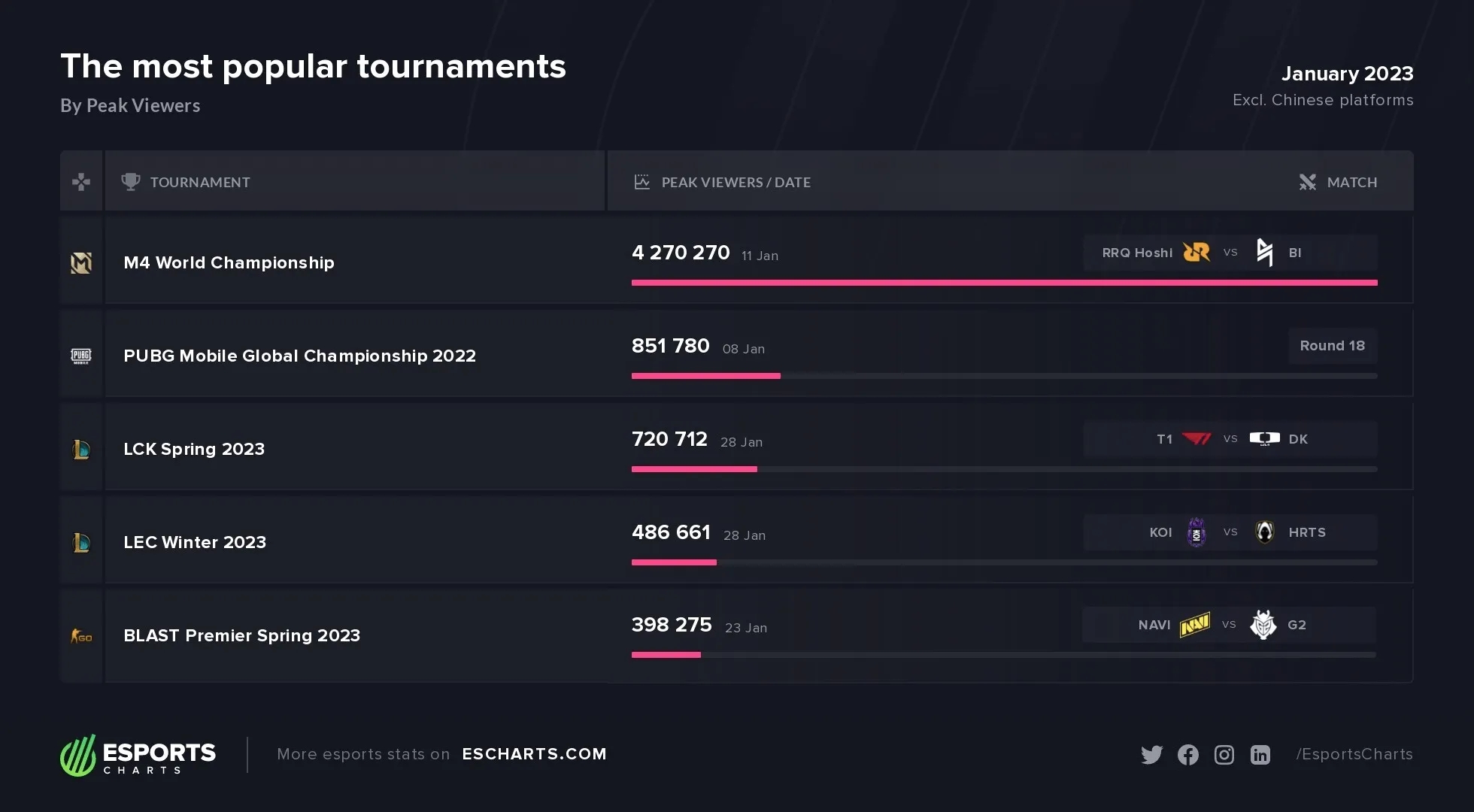Click the TOURNAMENT column header

point(199,182)
